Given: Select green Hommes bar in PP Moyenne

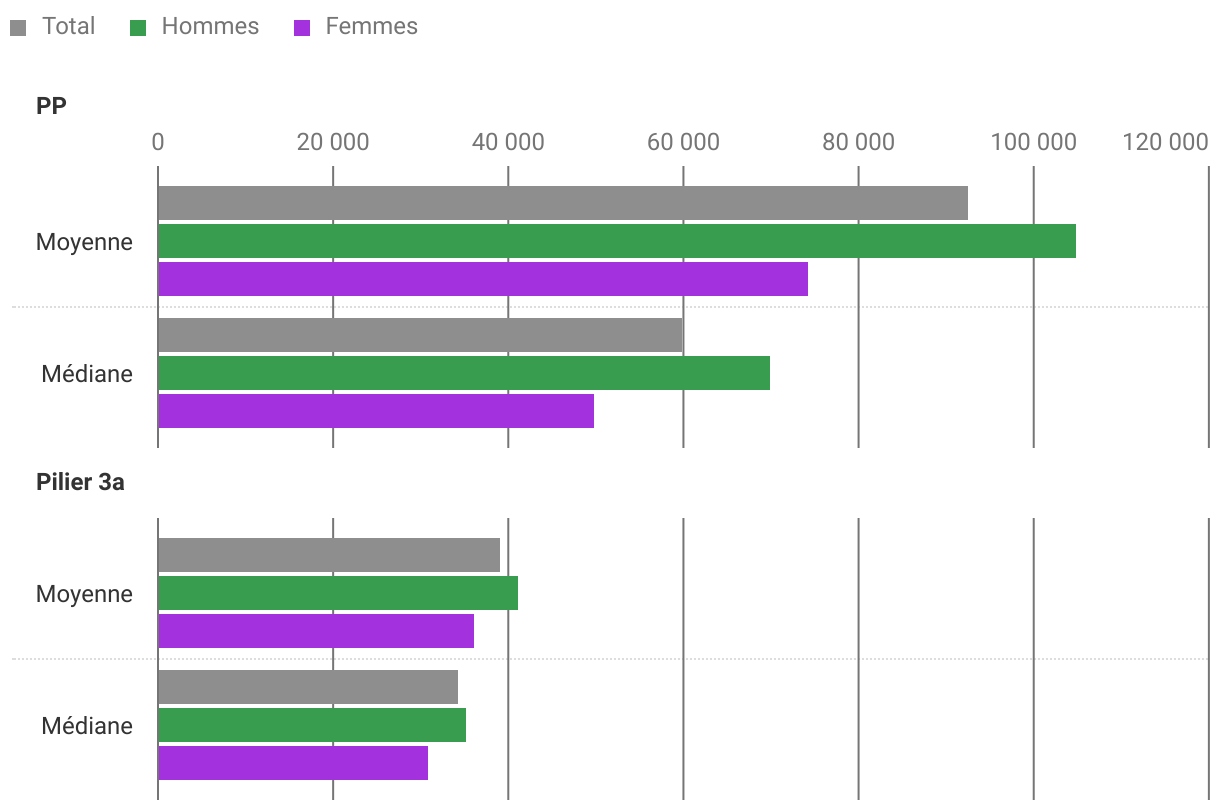Looking at the screenshot, I should click(616, 241).
